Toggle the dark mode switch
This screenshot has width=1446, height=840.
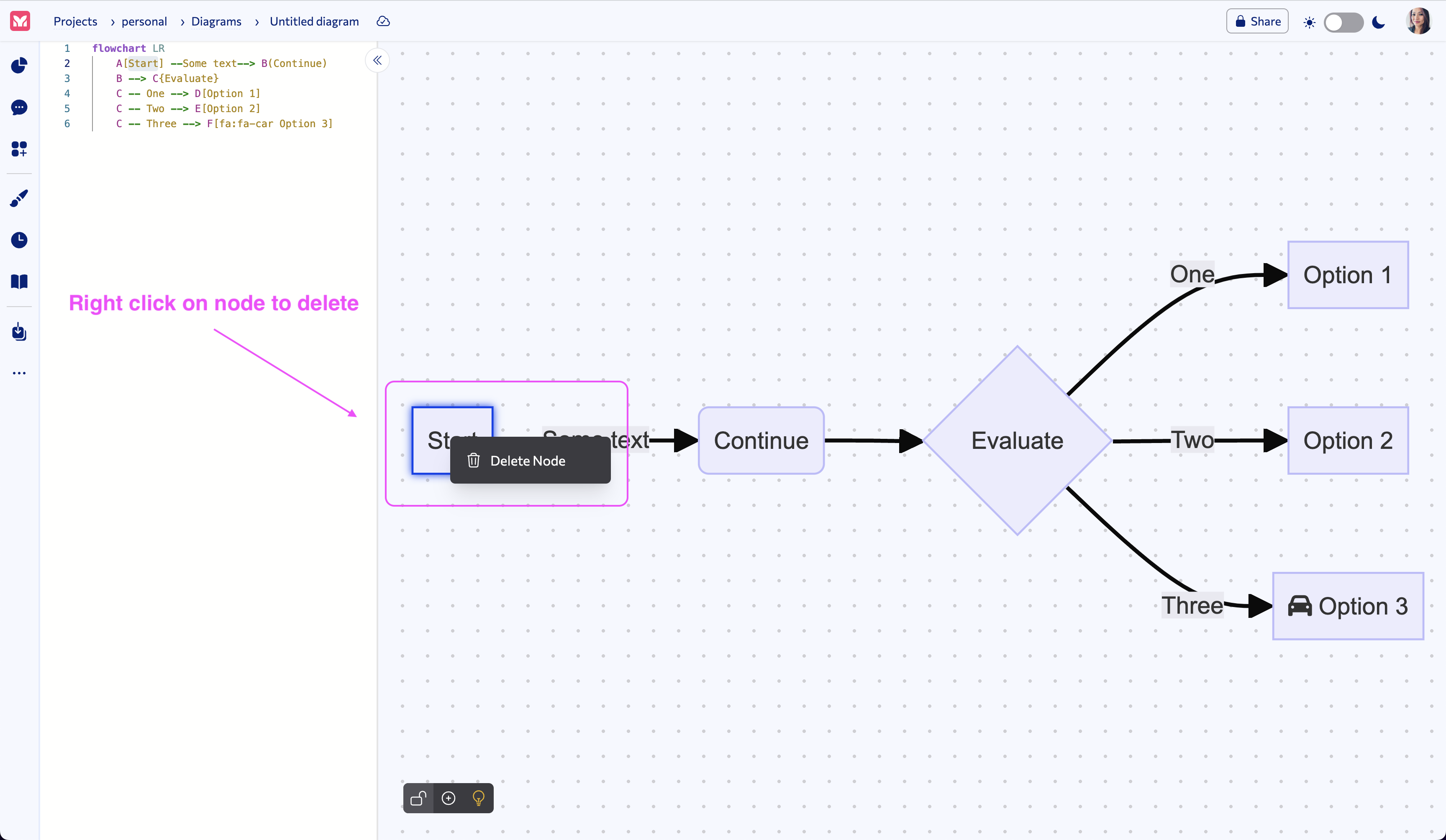[x=1344, y=22]
